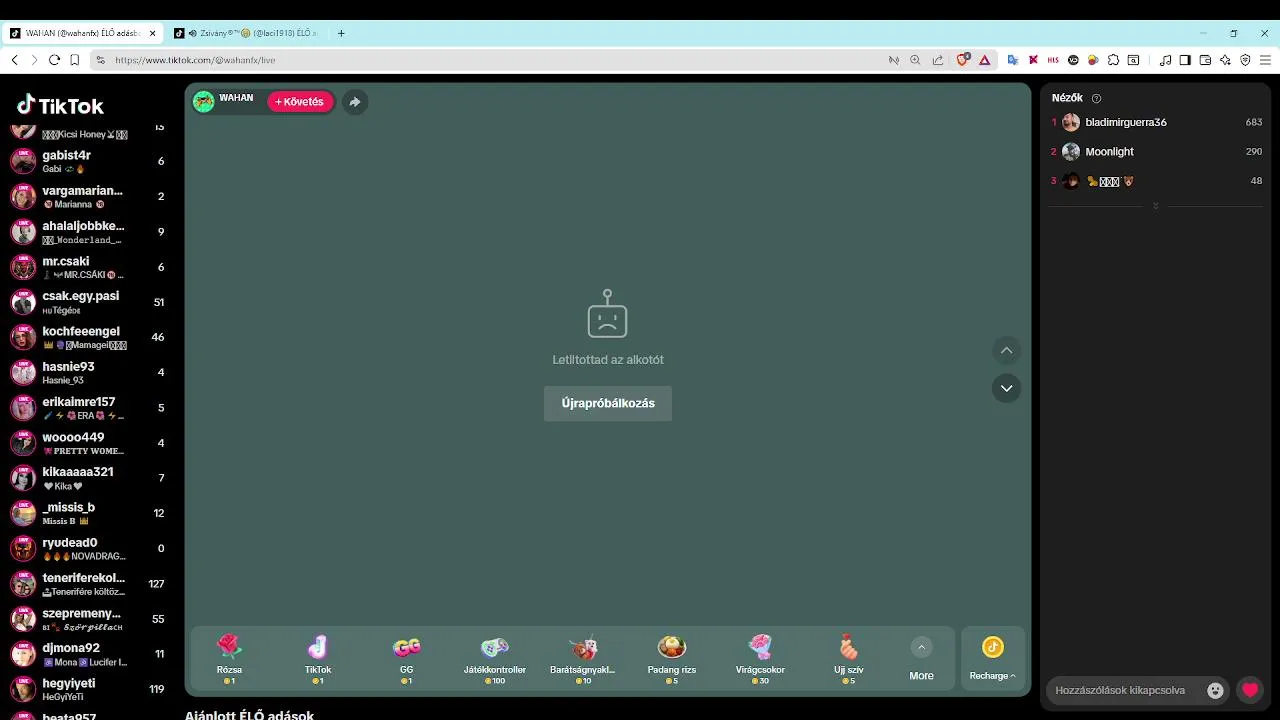This screenshot has height=720, width=1280.
Task: Open csak.egy.pasi live in sidebar
Action: click(x=88, y=302)
